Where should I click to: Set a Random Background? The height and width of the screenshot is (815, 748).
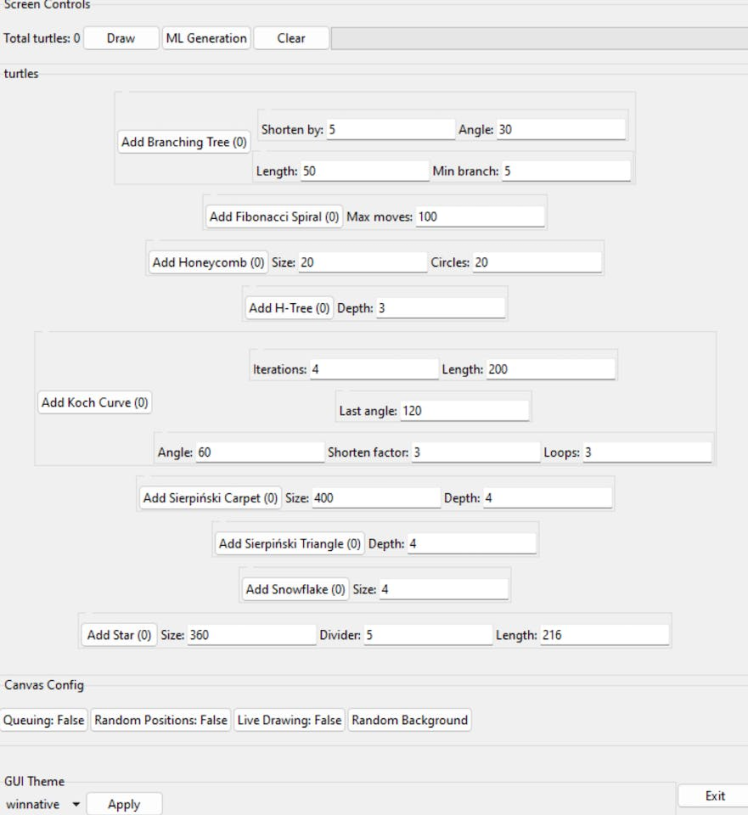[x=410, y=721]
